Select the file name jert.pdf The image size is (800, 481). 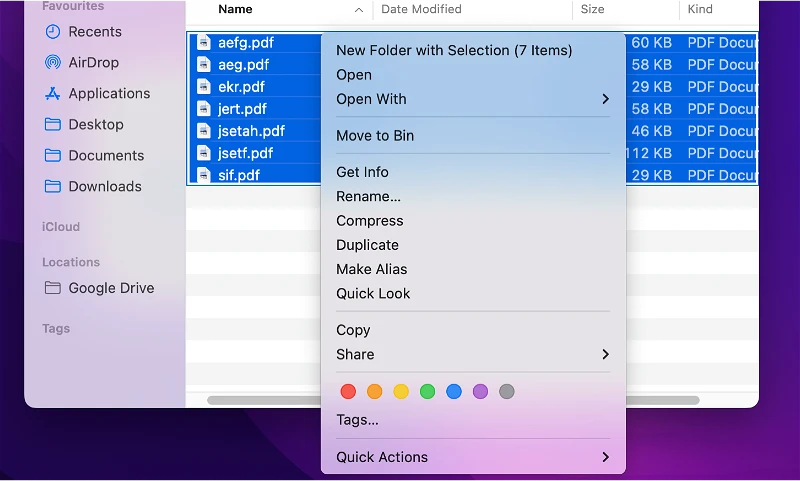pos(242,109)
